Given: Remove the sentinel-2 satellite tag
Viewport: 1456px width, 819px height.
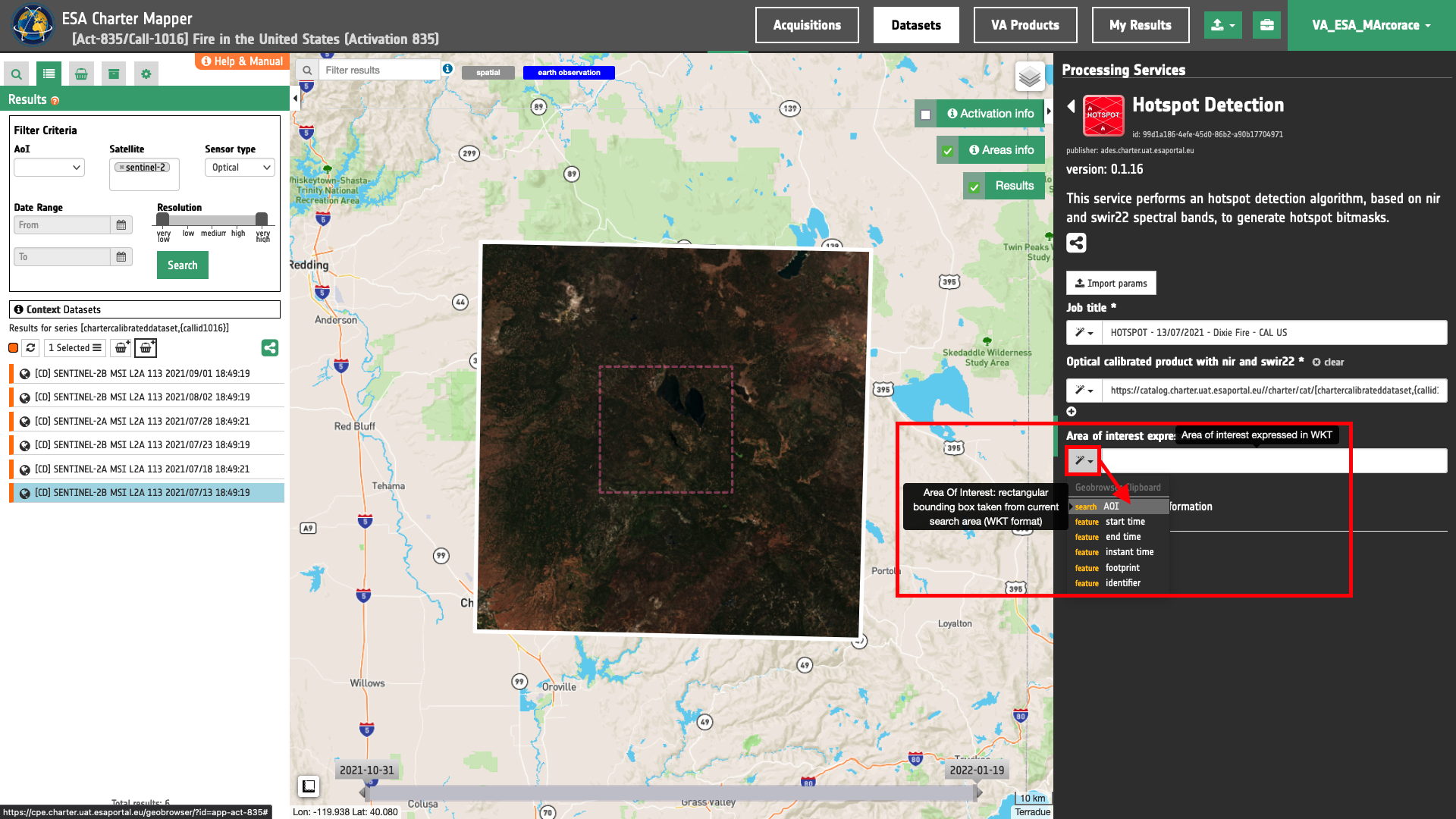Looking at the screenshot, I should tap(121, 168).
